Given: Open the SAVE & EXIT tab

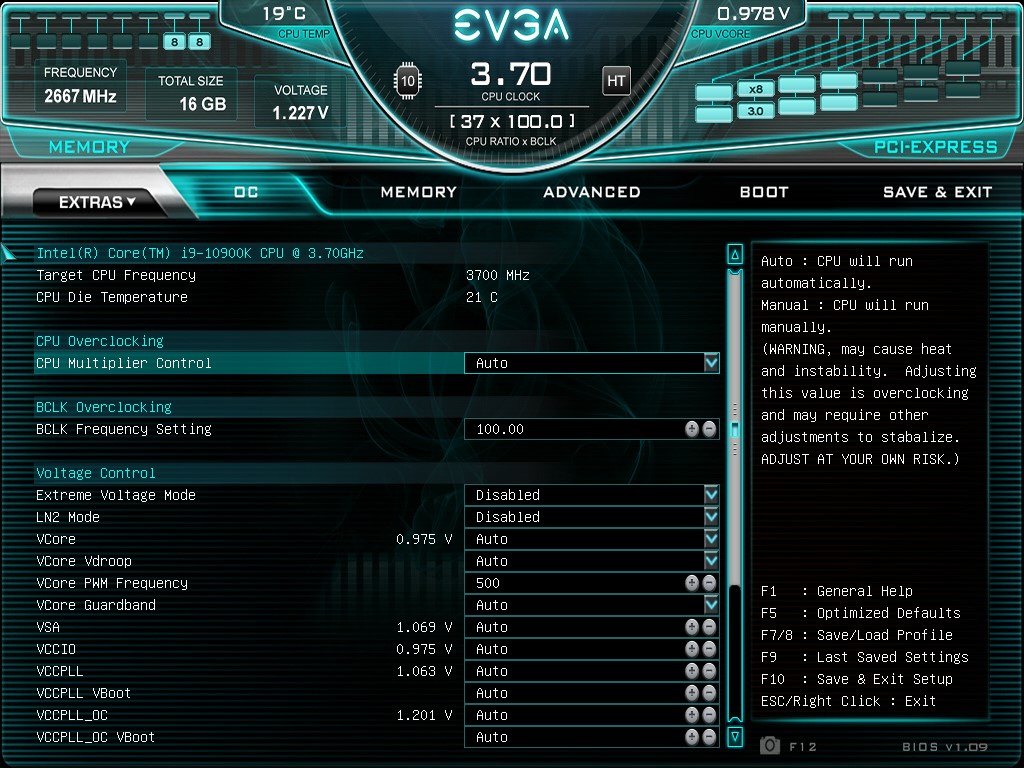Looking at the screenshot, I should (x=937, y=192).
